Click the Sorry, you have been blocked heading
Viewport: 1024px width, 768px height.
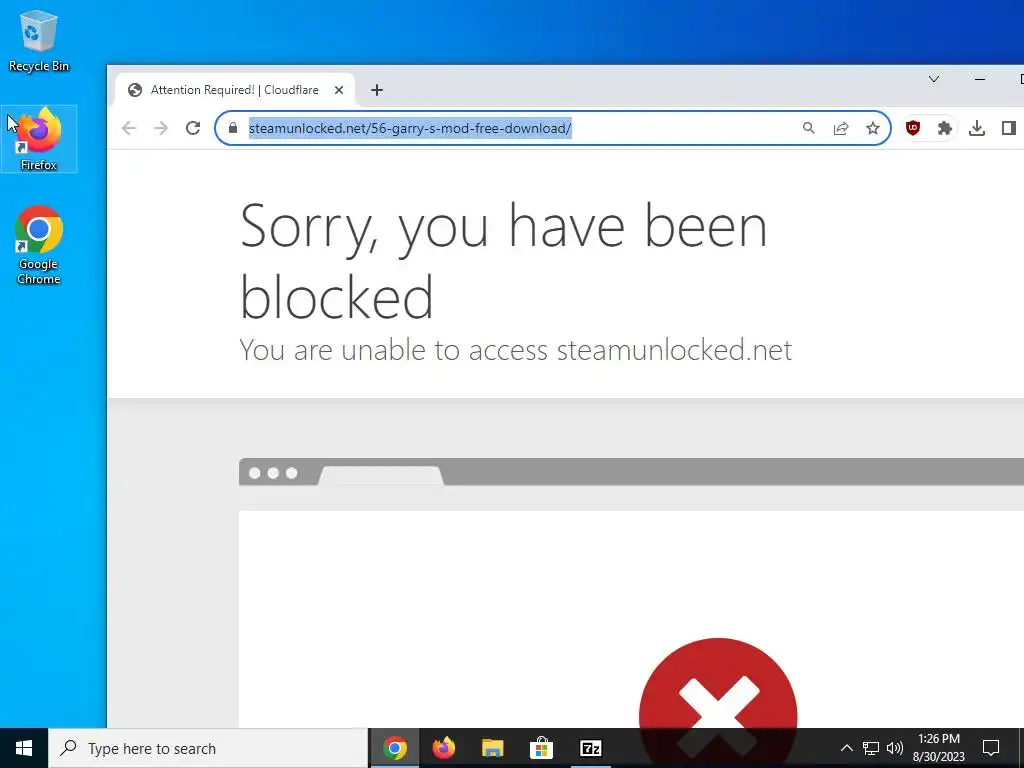point(503,261)
